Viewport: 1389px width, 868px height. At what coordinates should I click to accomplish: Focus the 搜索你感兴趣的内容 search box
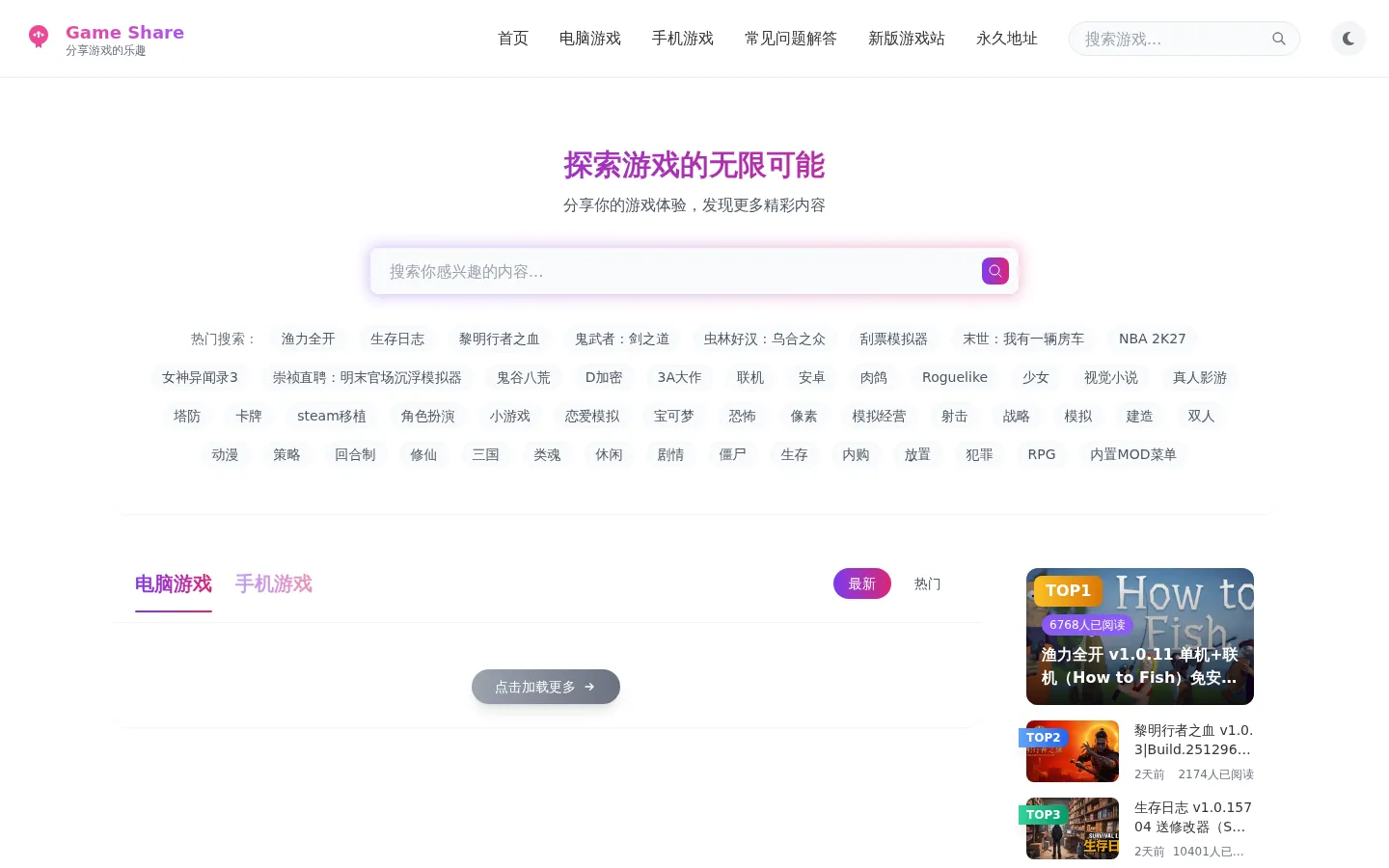(694, 271)
